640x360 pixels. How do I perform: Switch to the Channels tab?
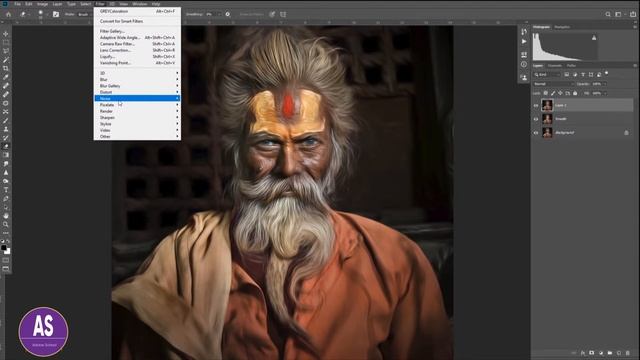point(555,65)
